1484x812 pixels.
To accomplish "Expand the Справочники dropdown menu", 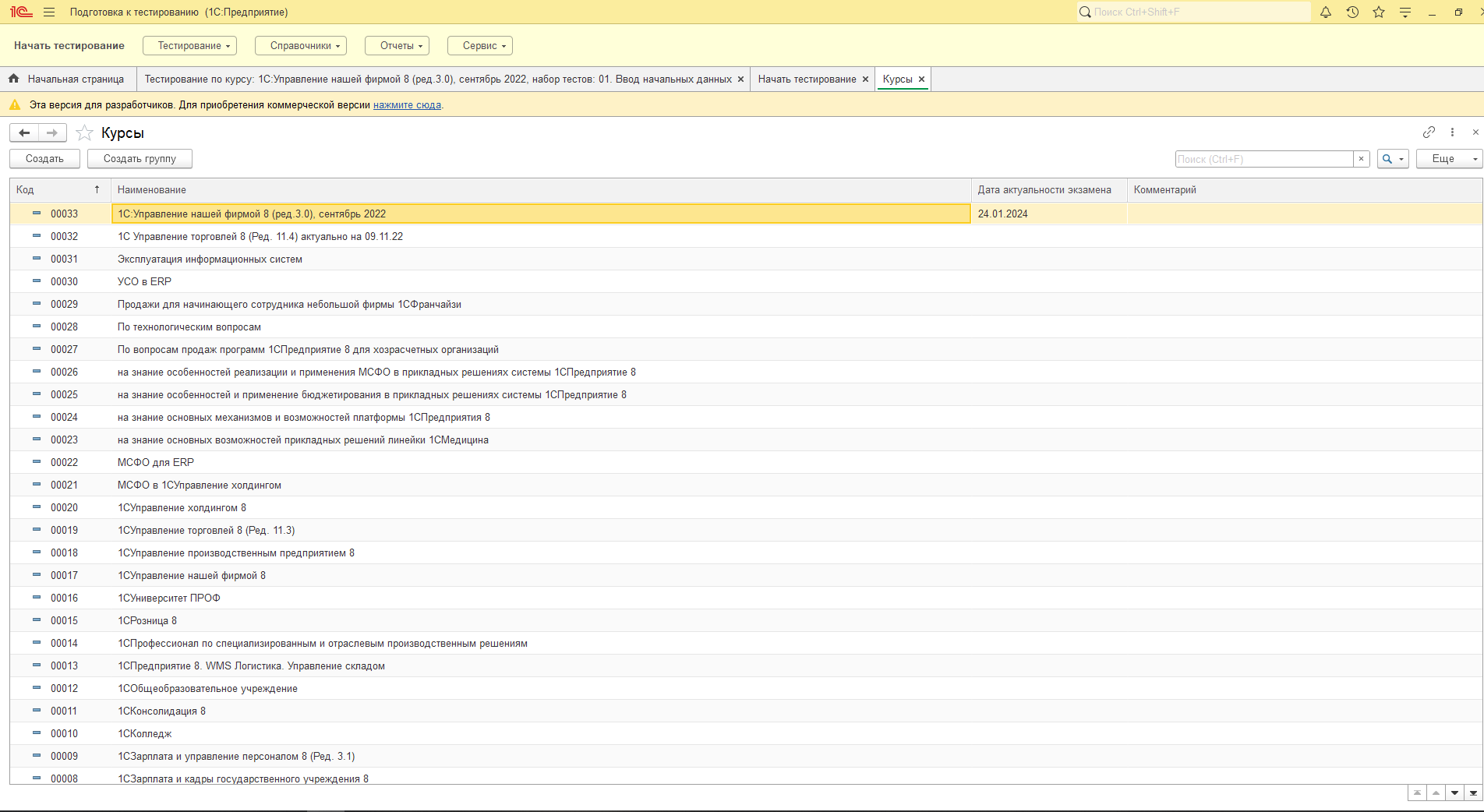I will [x=301, y=46].
